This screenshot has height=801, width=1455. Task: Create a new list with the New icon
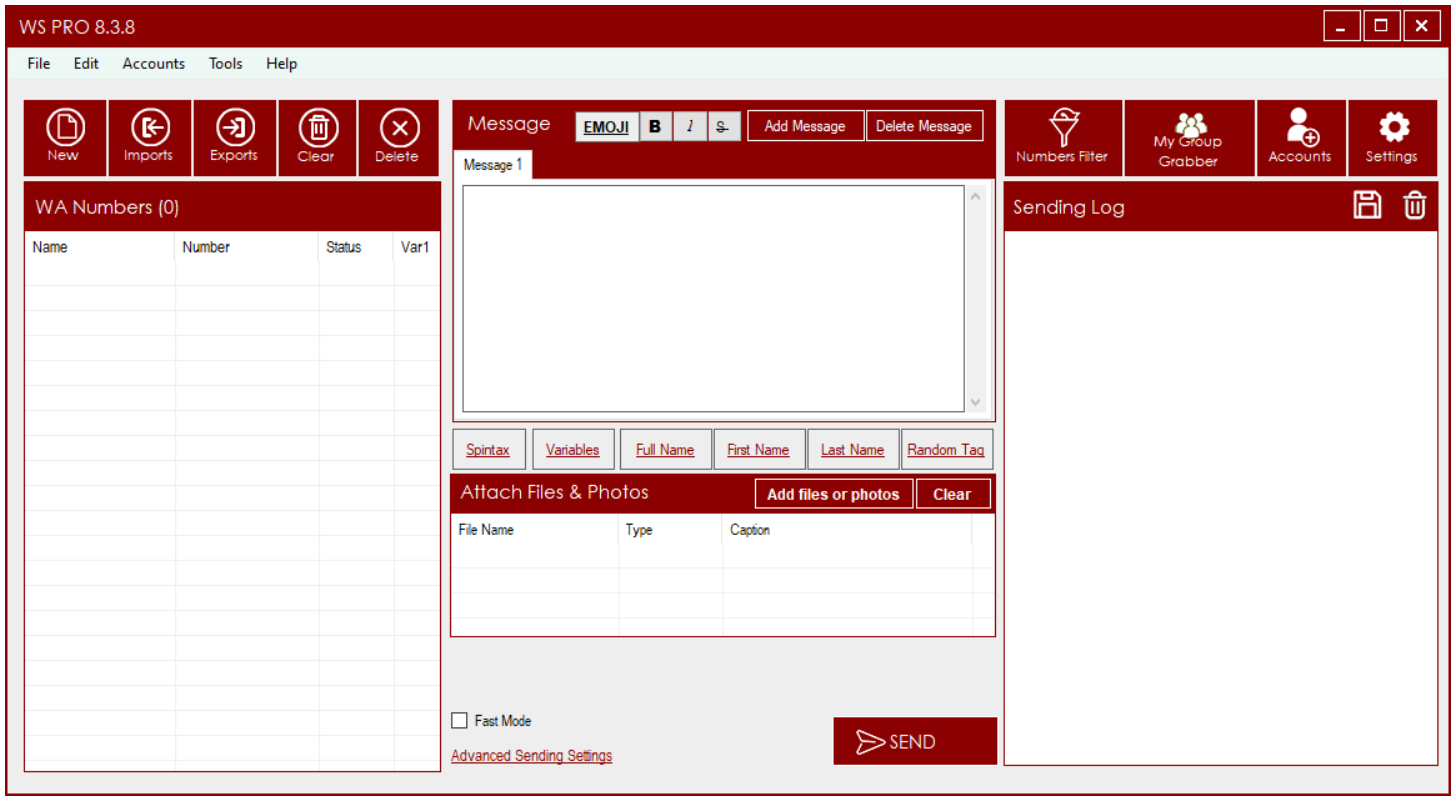64,137
